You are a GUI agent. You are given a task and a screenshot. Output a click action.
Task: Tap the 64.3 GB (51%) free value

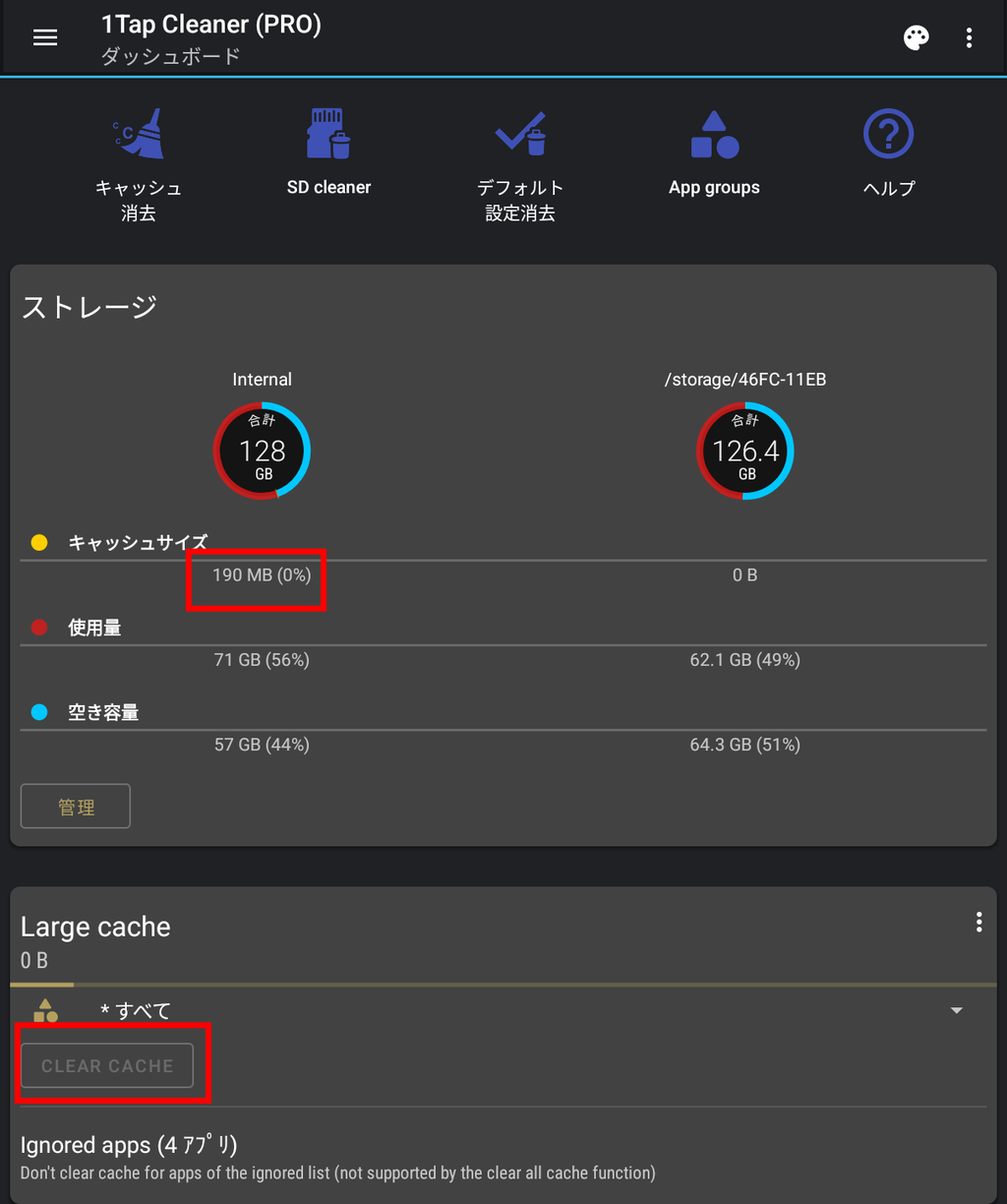[x=745, y=745]
